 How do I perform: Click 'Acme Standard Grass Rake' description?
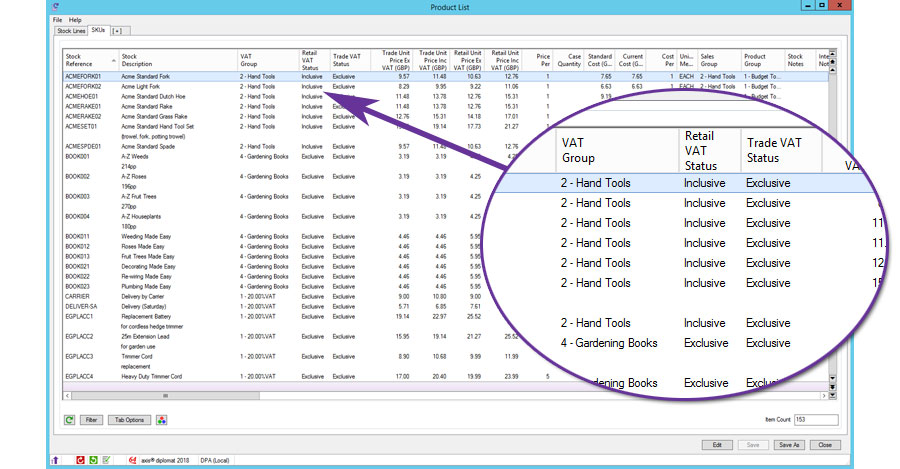click(154, 117)
